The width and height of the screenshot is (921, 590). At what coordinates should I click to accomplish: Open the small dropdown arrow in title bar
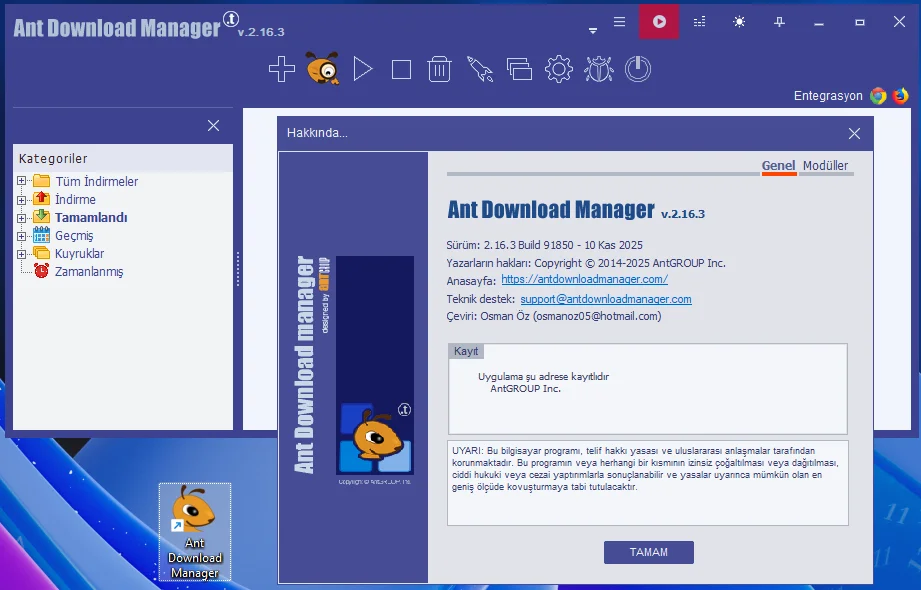pyautogui.click(x=593, y=31)
